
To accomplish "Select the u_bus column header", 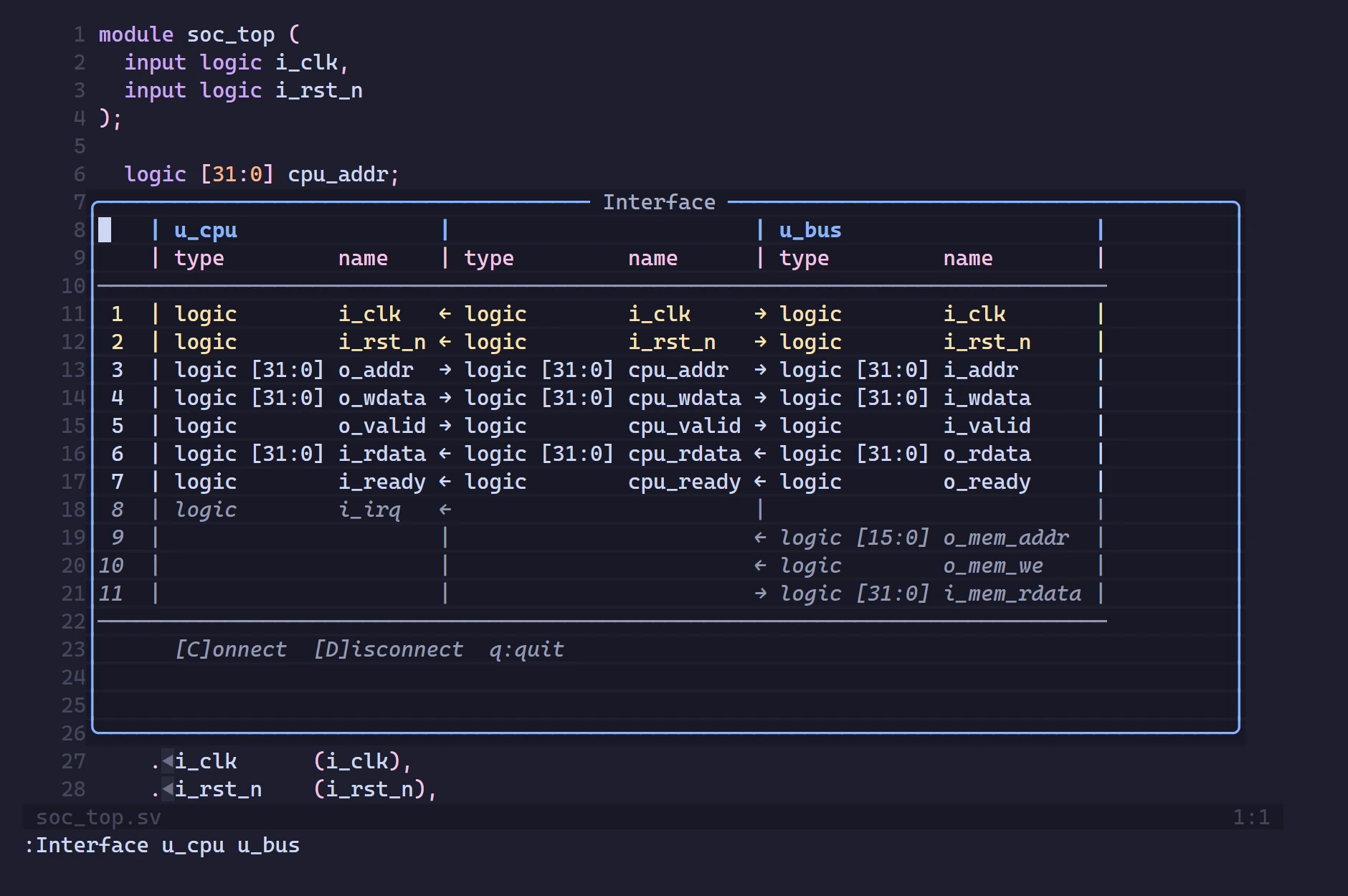I will (810, 231).
